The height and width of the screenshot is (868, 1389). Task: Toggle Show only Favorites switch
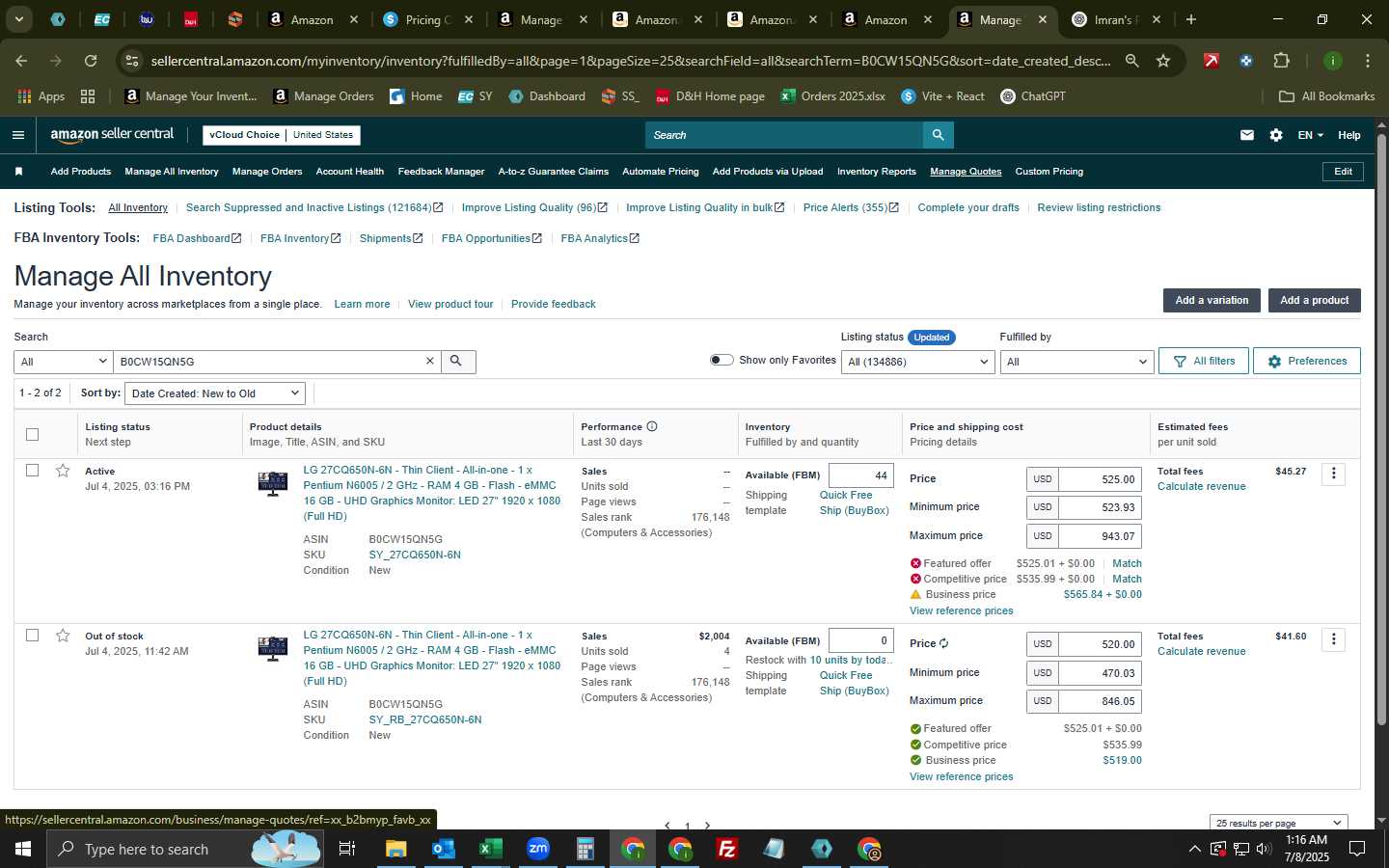tap(722, 360)
